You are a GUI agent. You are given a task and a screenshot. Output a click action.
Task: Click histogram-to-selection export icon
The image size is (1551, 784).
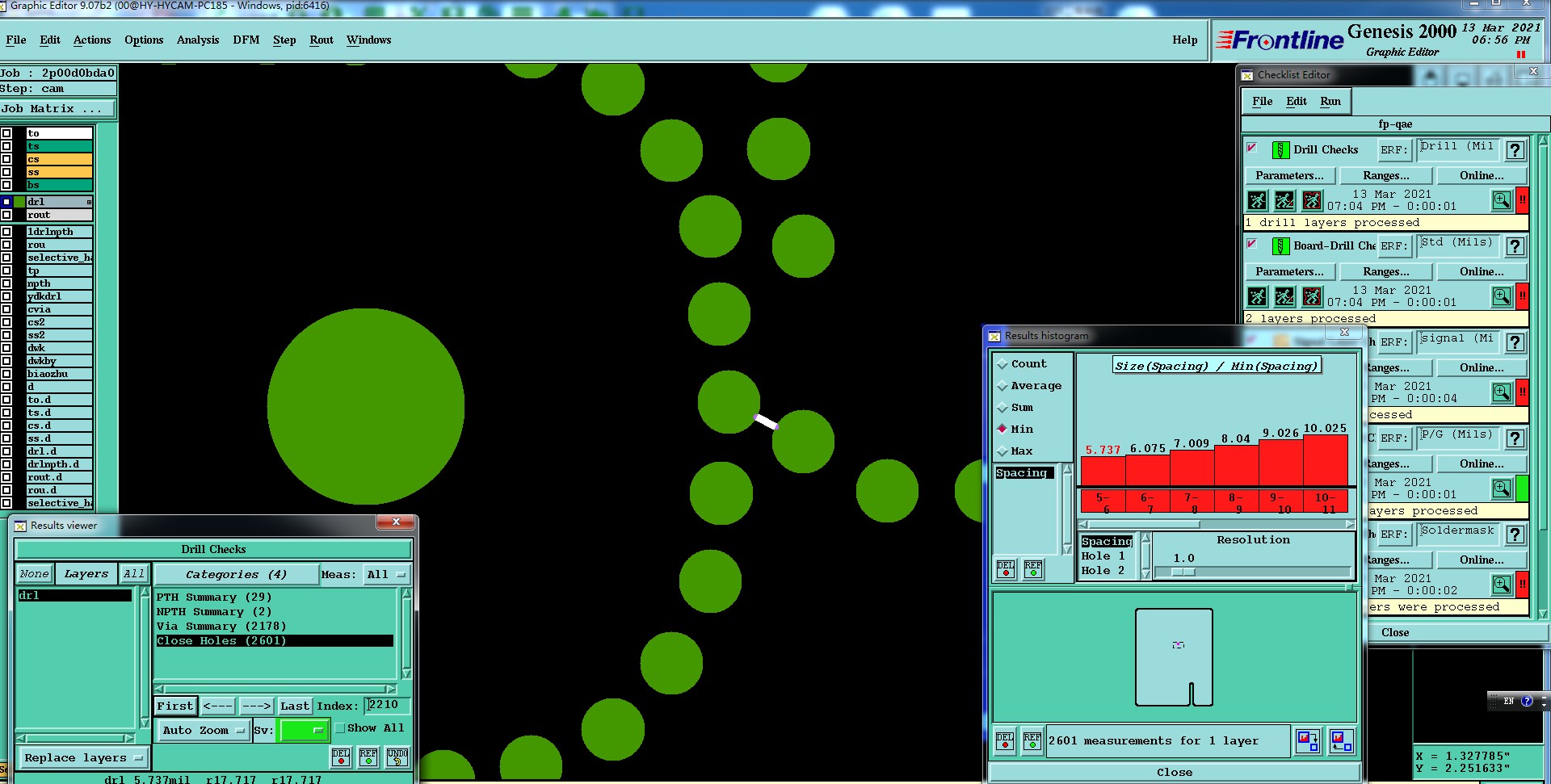point(1307,740)
